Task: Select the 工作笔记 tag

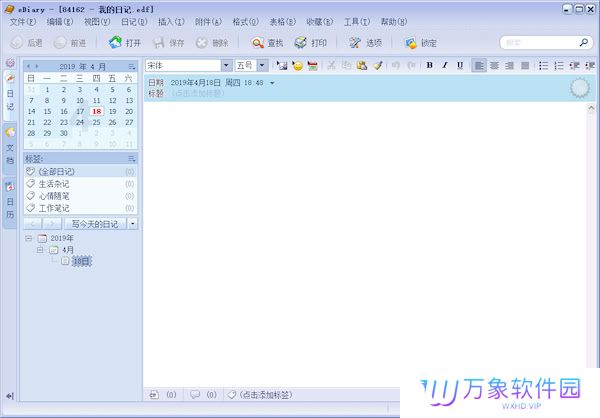Action: coord(80,208)
